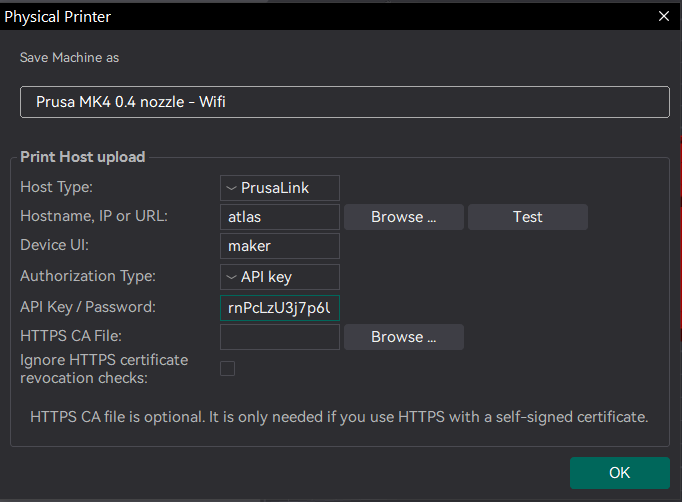
Task: Enable ignore HTTPS certificate revocation checks checkbox
Action: tap(228, 368)
